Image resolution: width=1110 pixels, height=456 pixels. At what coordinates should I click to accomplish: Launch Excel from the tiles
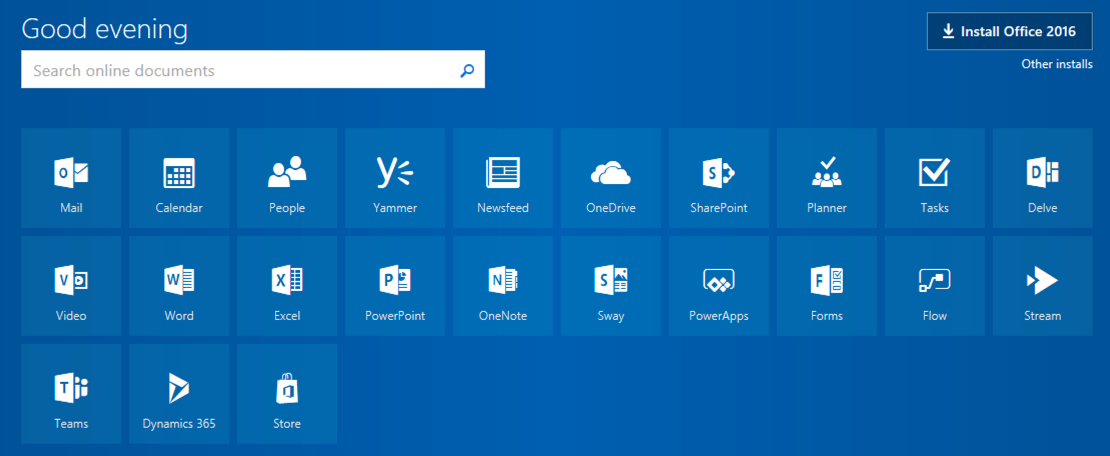click(287, 286)
